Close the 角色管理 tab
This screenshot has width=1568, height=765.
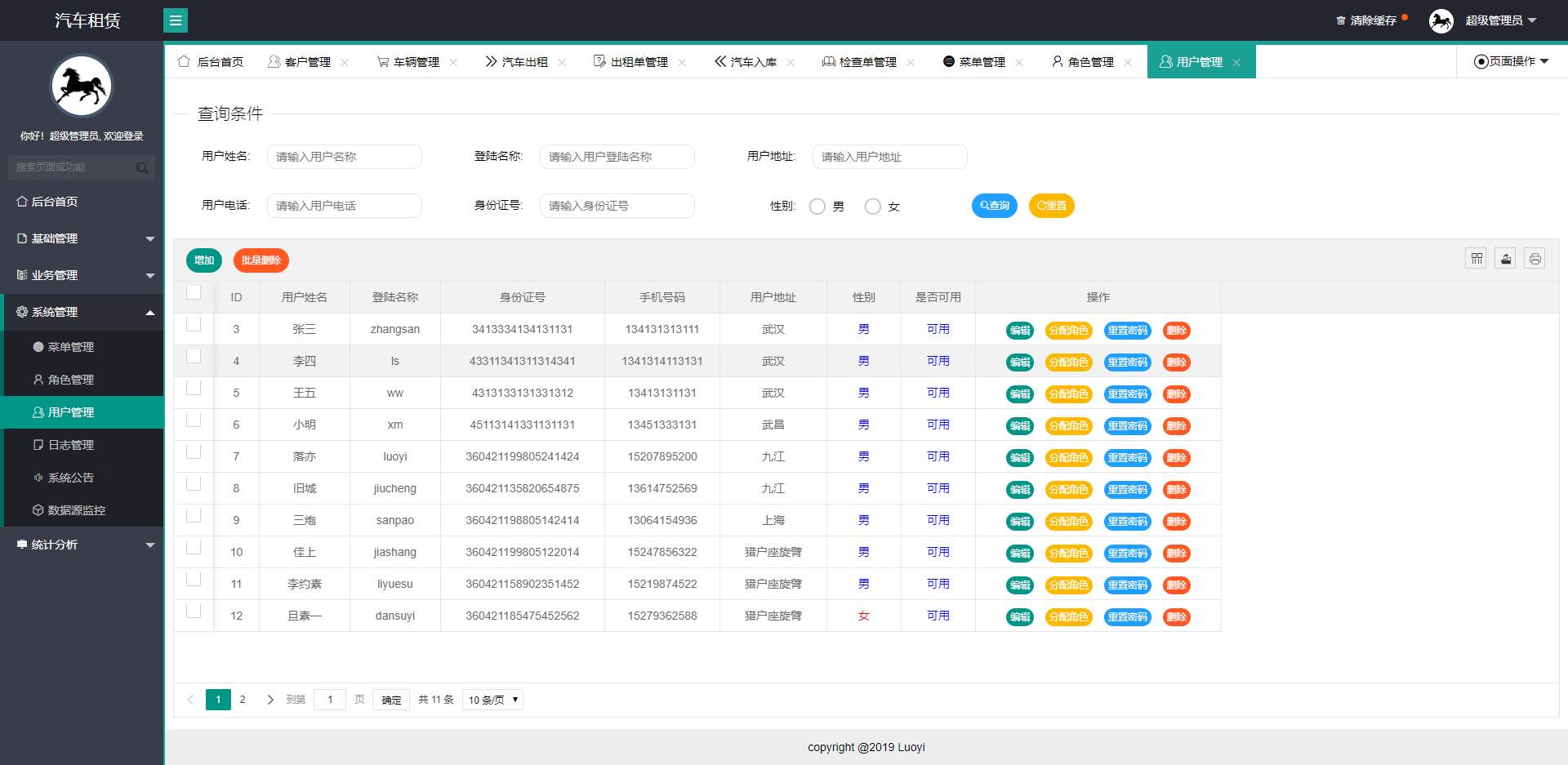click(1128, 63)
